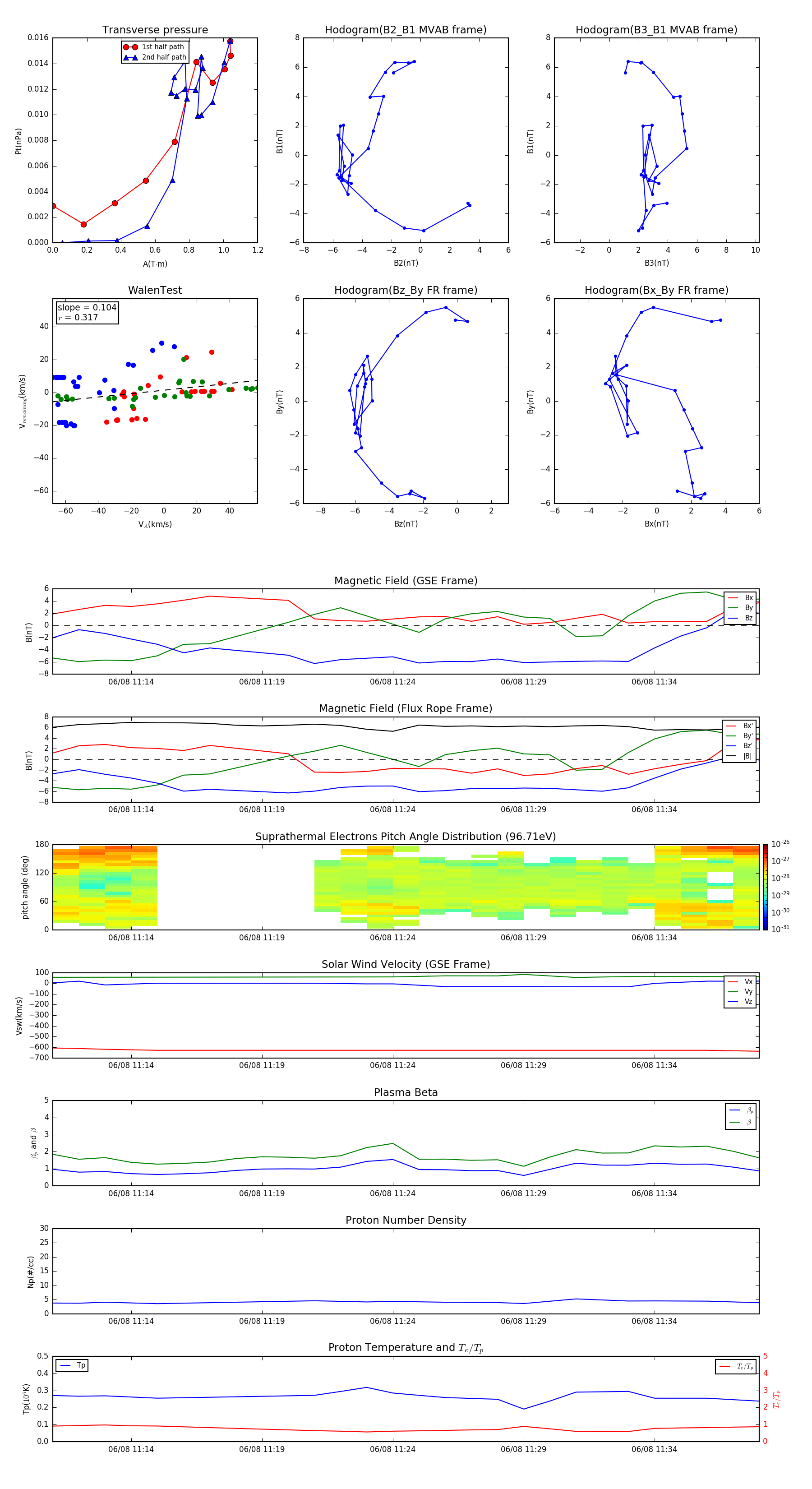Click the 'slope = 0.104' annotation

coord(87,308)
